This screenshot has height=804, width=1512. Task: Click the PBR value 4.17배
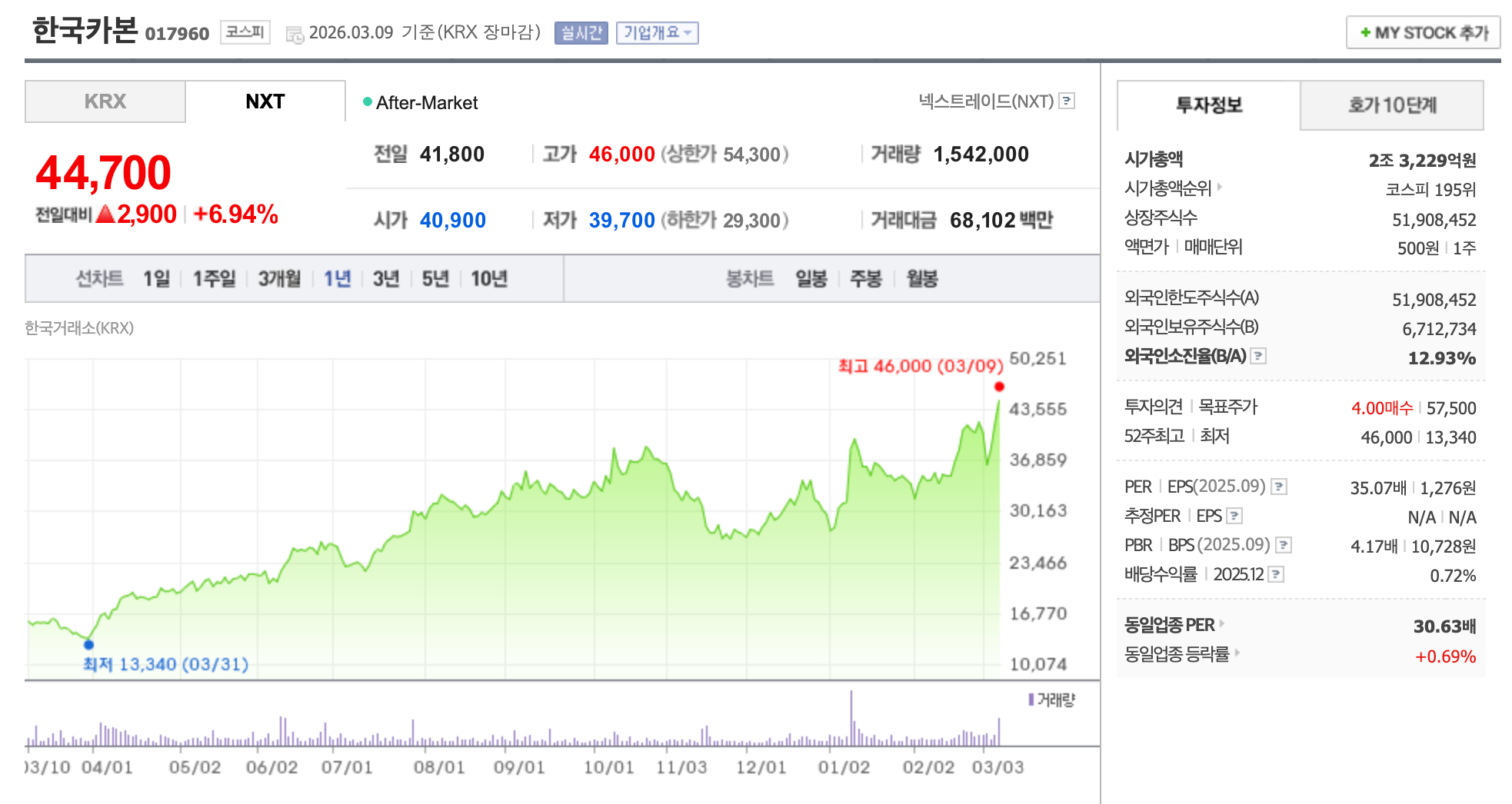point(1374,547)
